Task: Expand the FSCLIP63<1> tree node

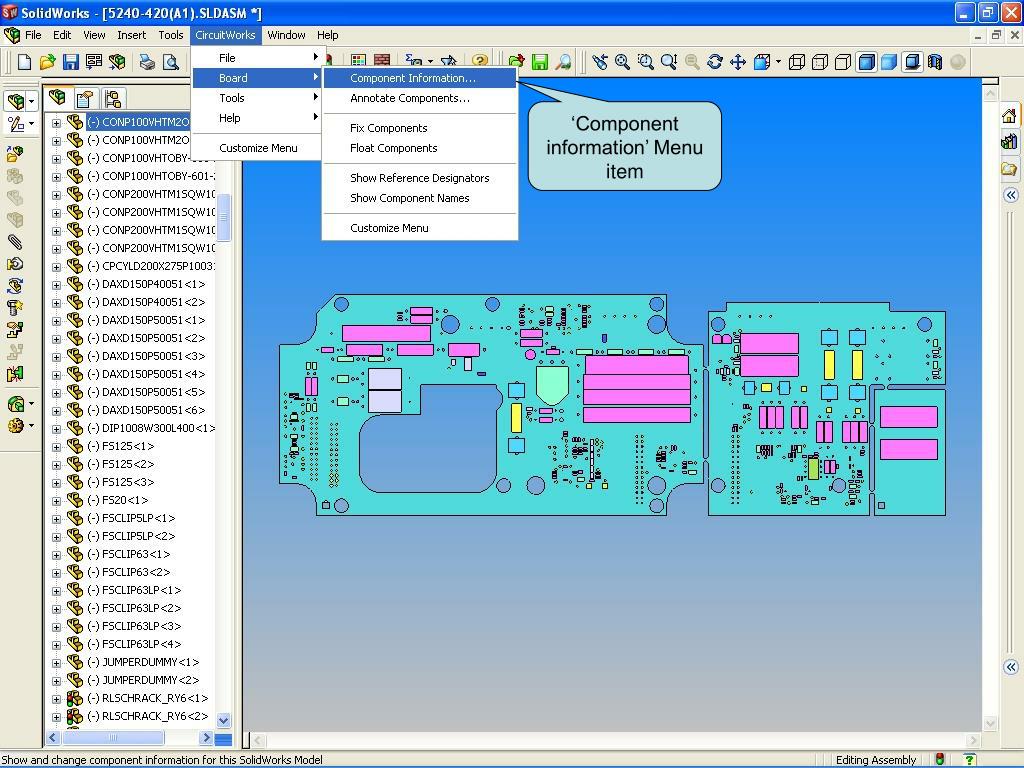Action: coord(56,554)
